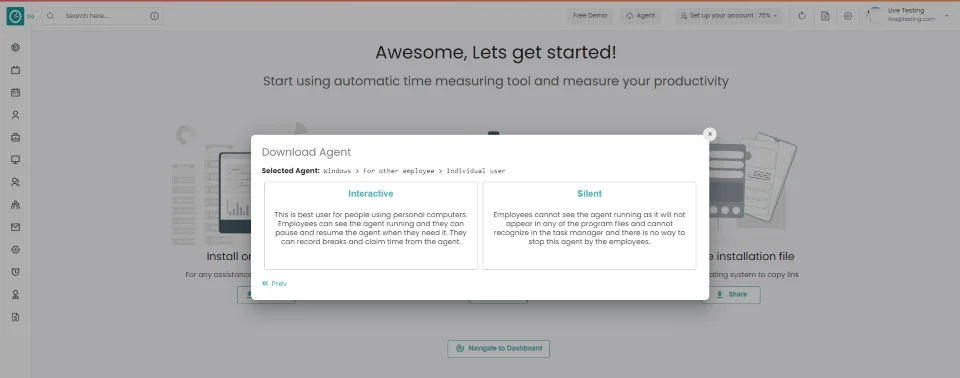The width and height of the screenshot is (960, 378).
Task: Go back with Prev link
Action: 274,284
